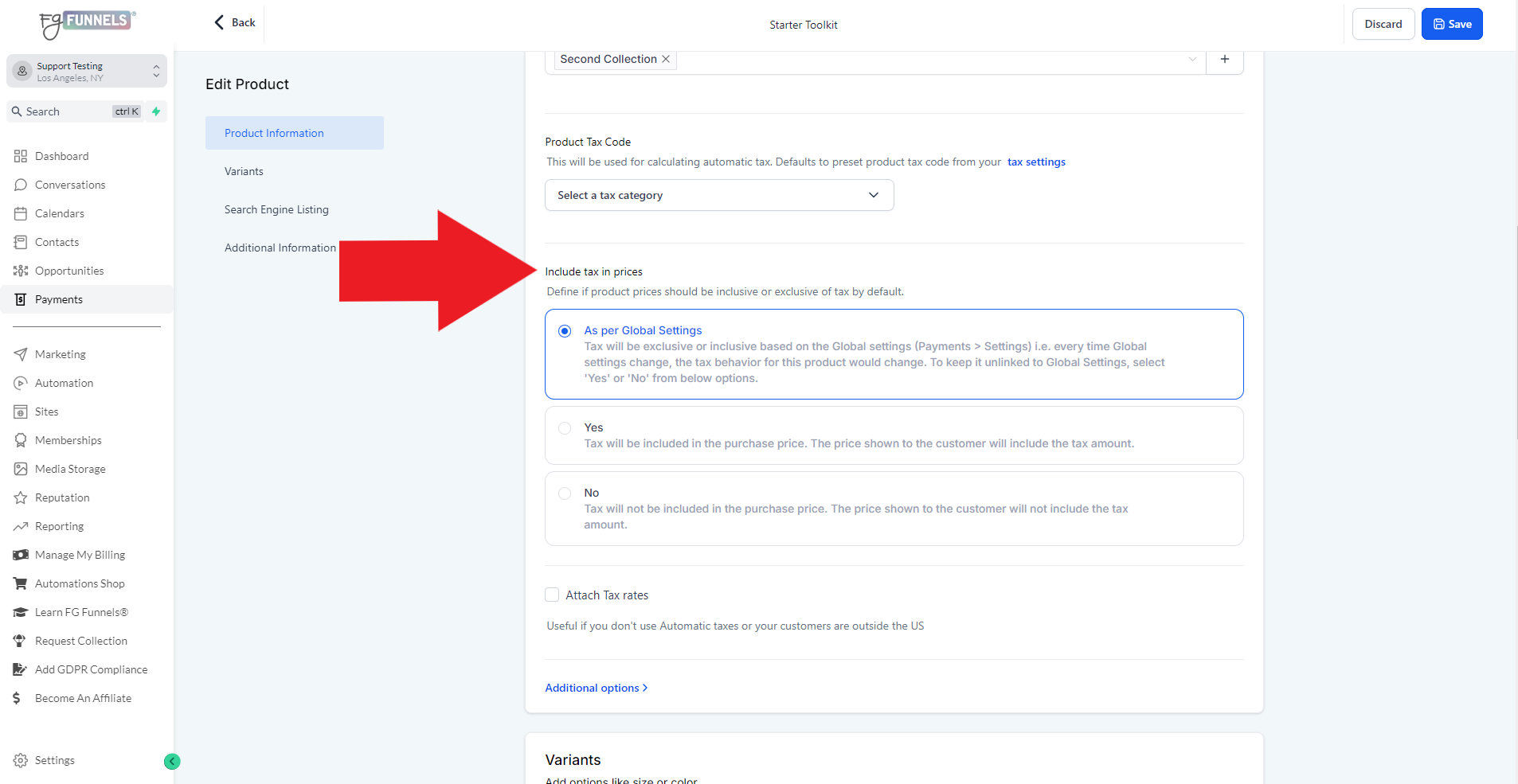Click the Reporting trend-line icon
Screen dimensions: 1518x784
pyautogui.click(x=21, y=526)
